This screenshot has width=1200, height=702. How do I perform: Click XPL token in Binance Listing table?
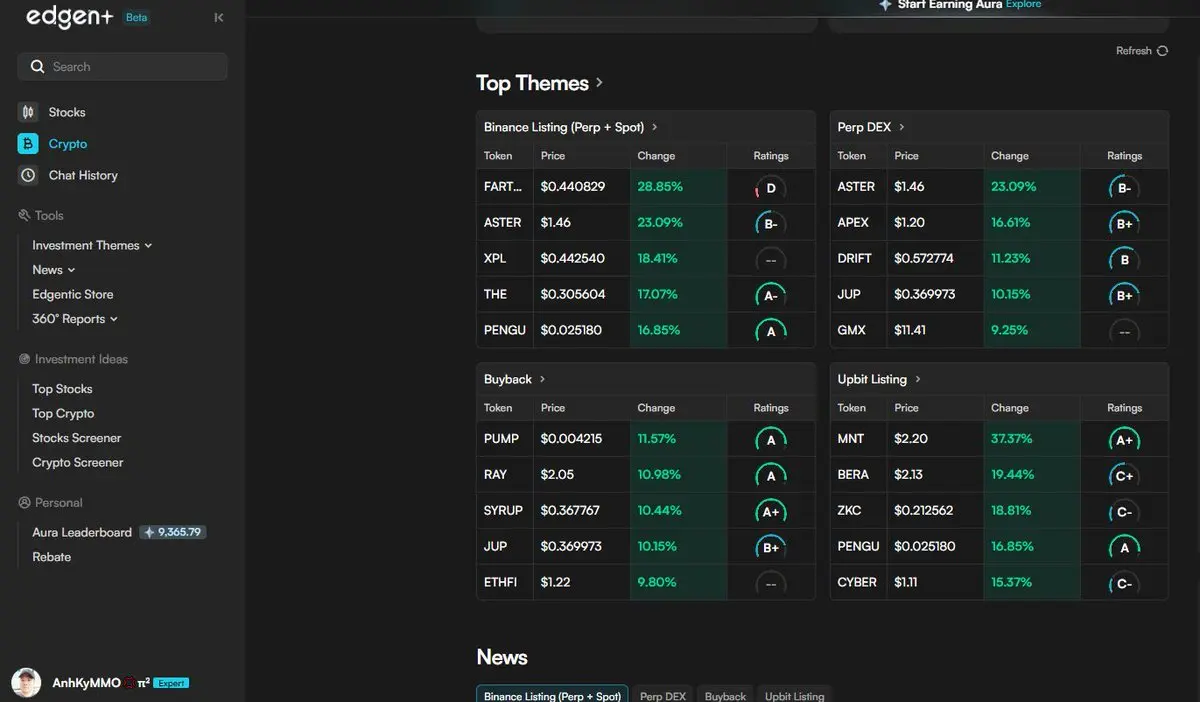coord(495,258)
